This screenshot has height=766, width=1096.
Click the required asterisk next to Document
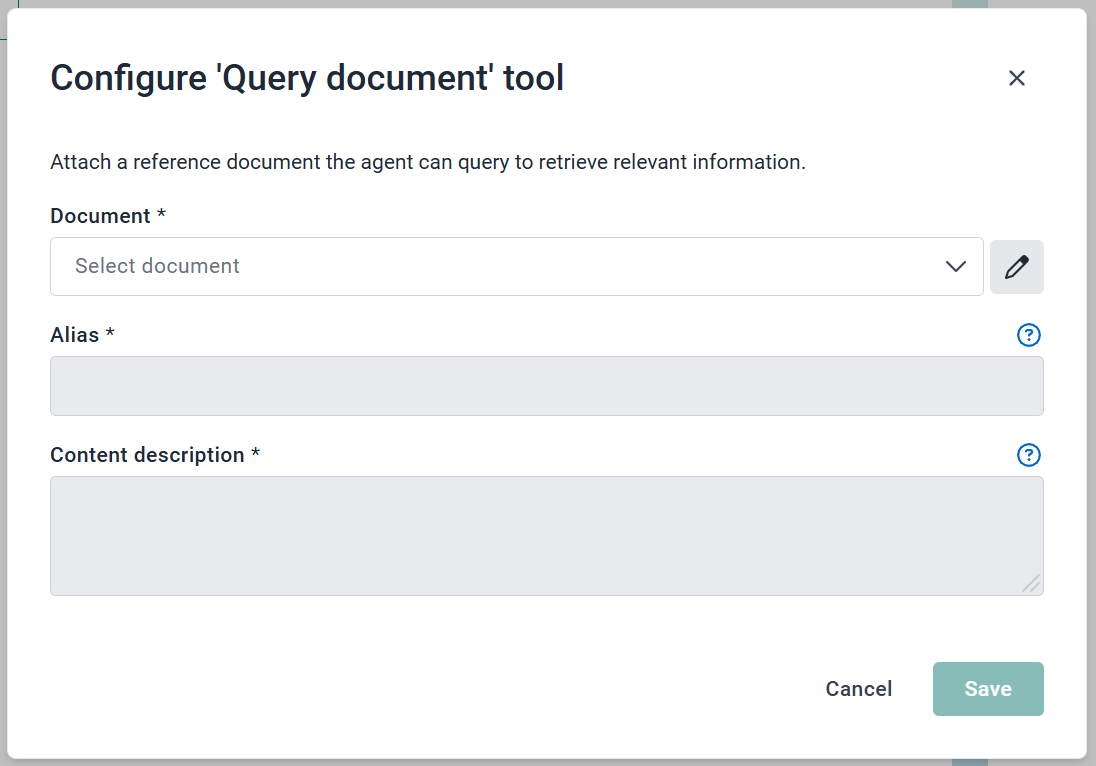pyautogui.click(x=161, y=215)
